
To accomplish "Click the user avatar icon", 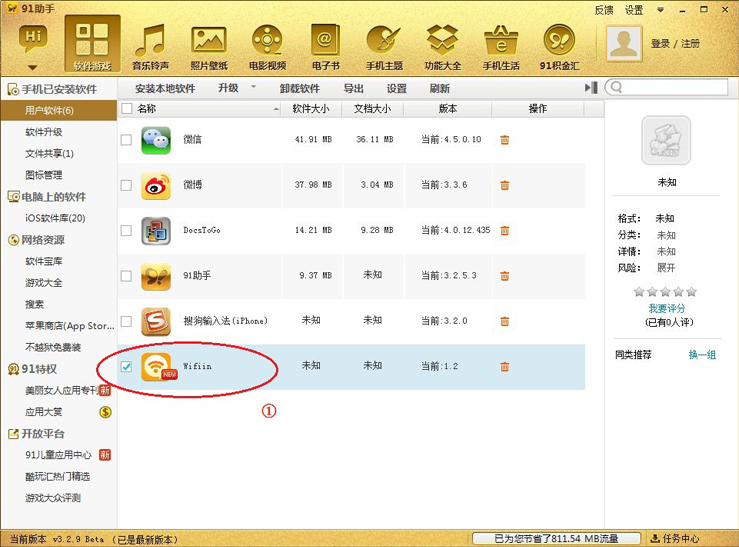I will (x=624, y=43).
